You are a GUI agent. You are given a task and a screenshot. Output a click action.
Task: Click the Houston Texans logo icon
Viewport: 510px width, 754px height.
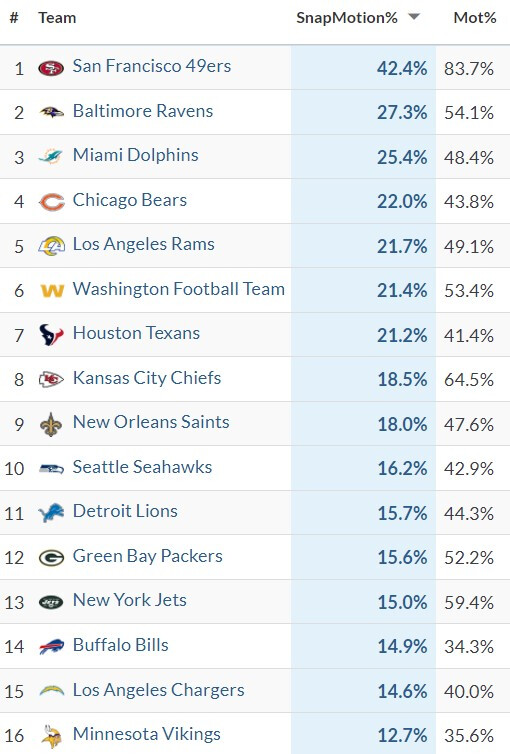(51, 335)
